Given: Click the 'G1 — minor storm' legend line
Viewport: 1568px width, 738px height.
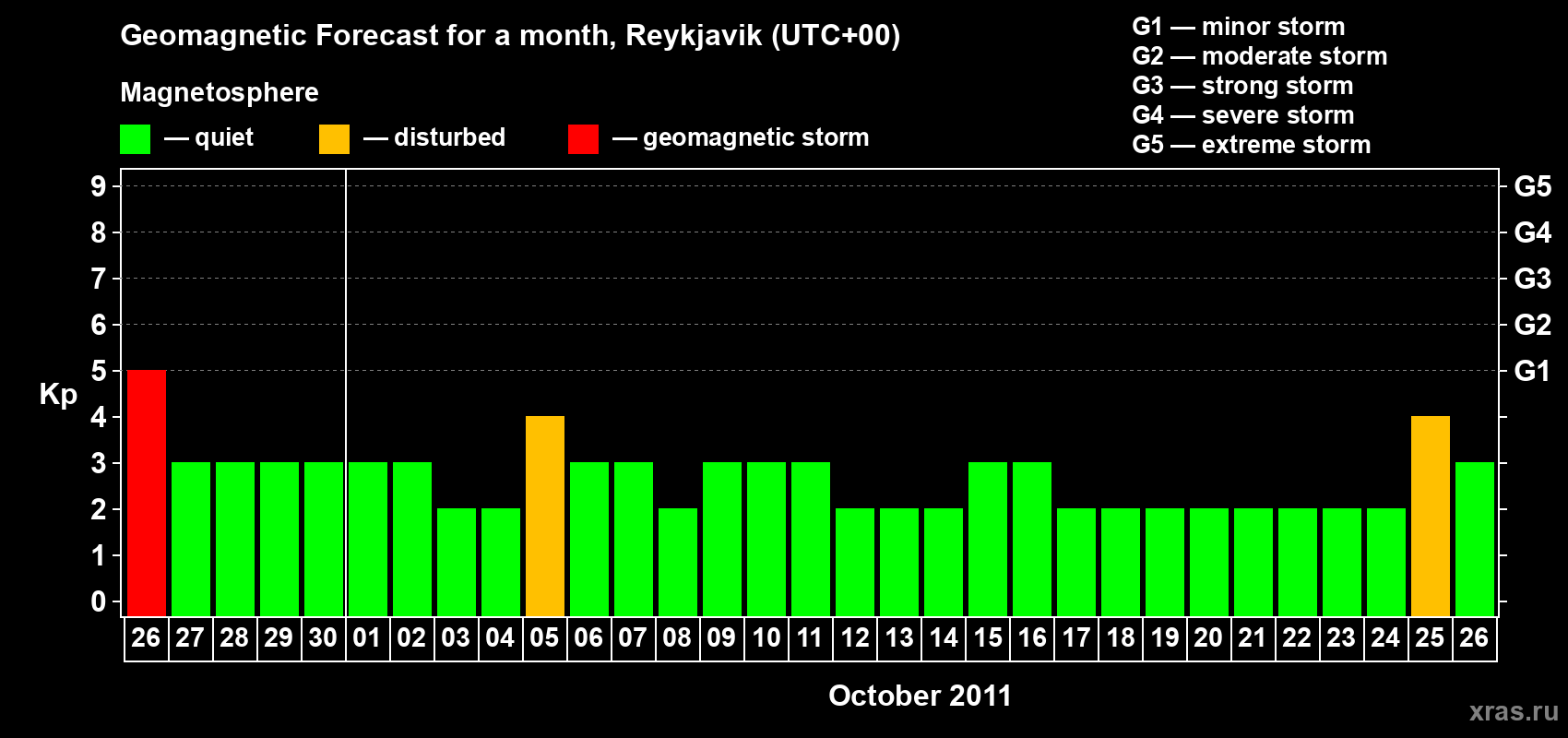Looking at the screenshot, I should (1239, 27).
